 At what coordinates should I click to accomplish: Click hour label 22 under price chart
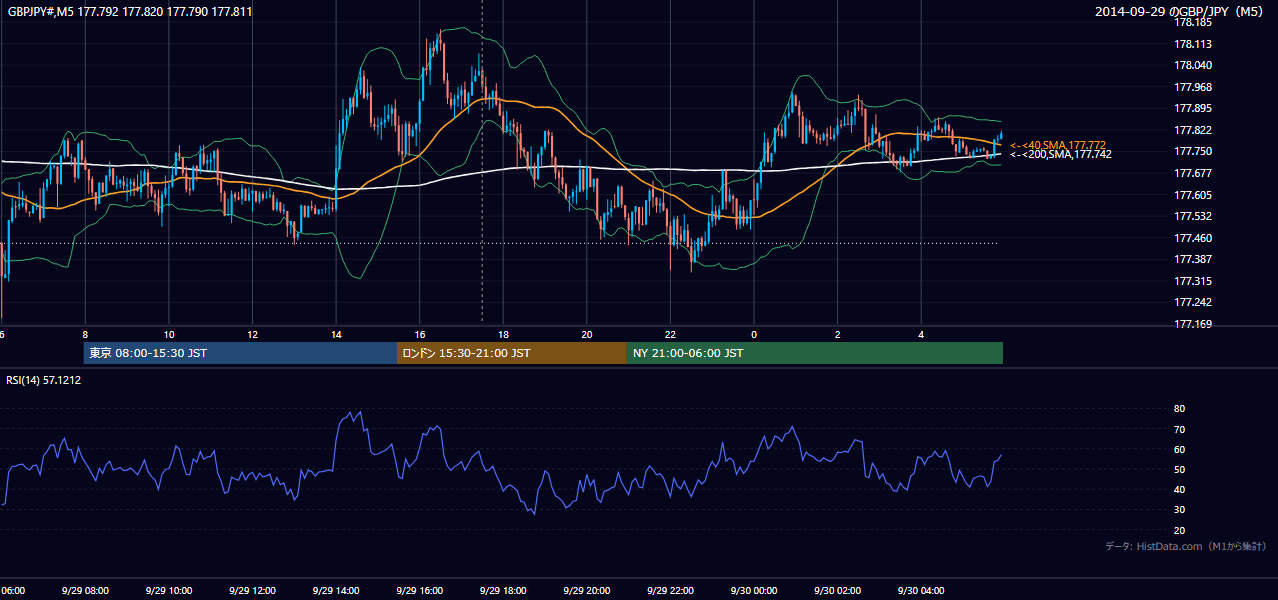click(670, 334)
